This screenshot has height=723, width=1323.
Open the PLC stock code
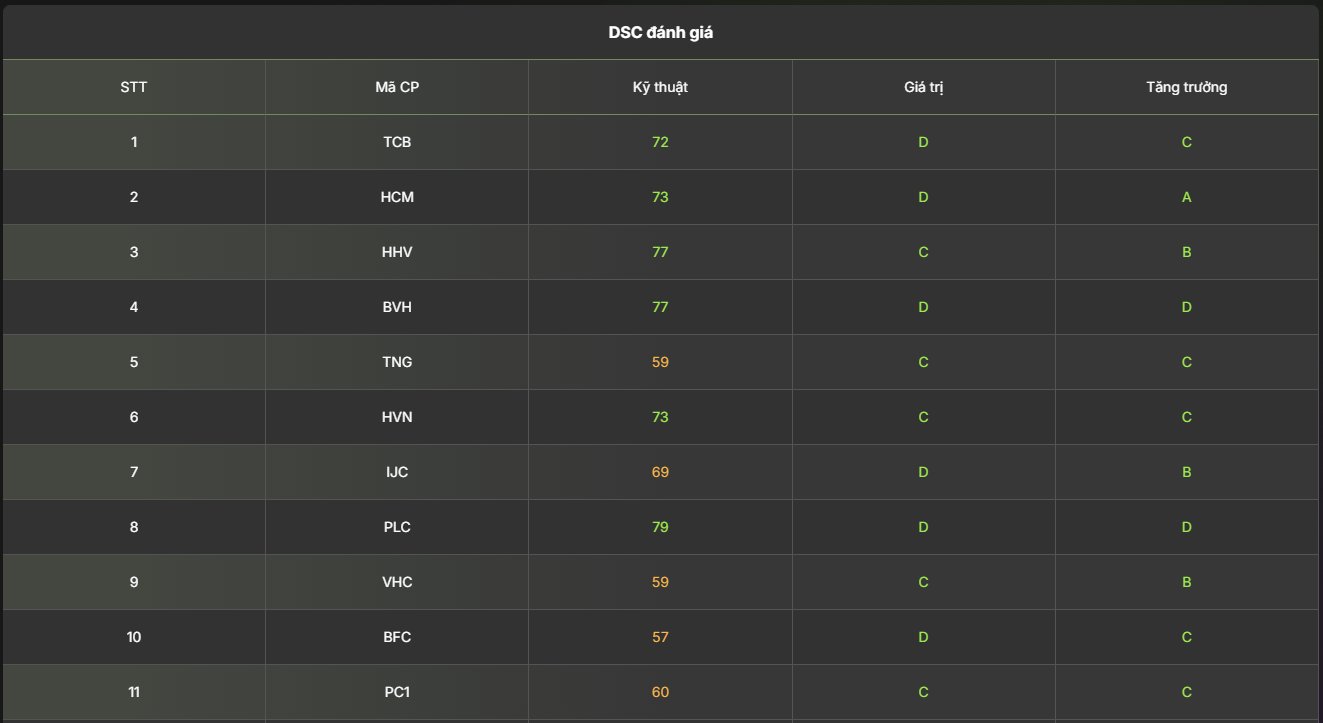[397, 527]
